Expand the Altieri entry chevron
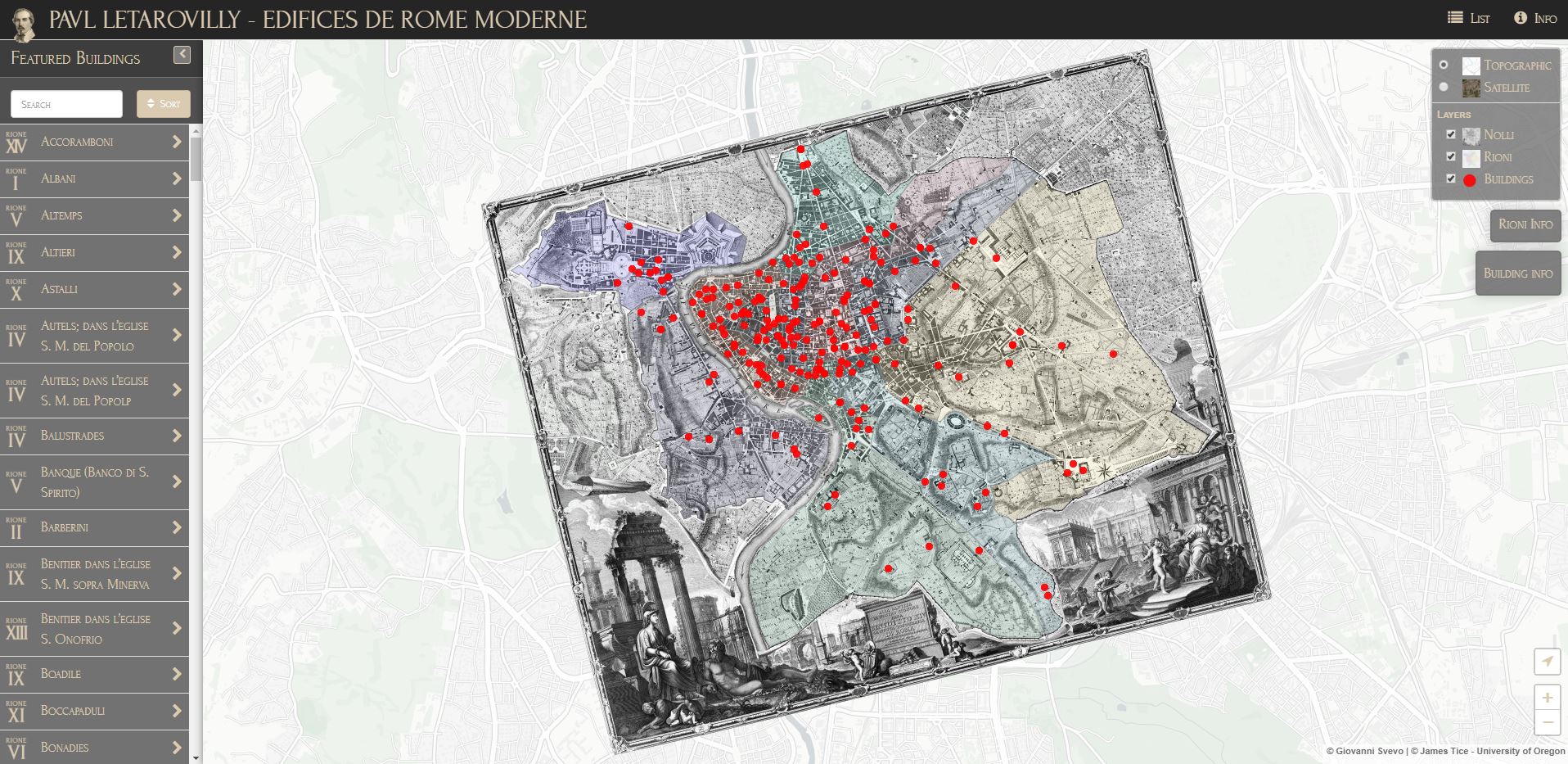The image size is (1568, 764). (x=177, y=252)
